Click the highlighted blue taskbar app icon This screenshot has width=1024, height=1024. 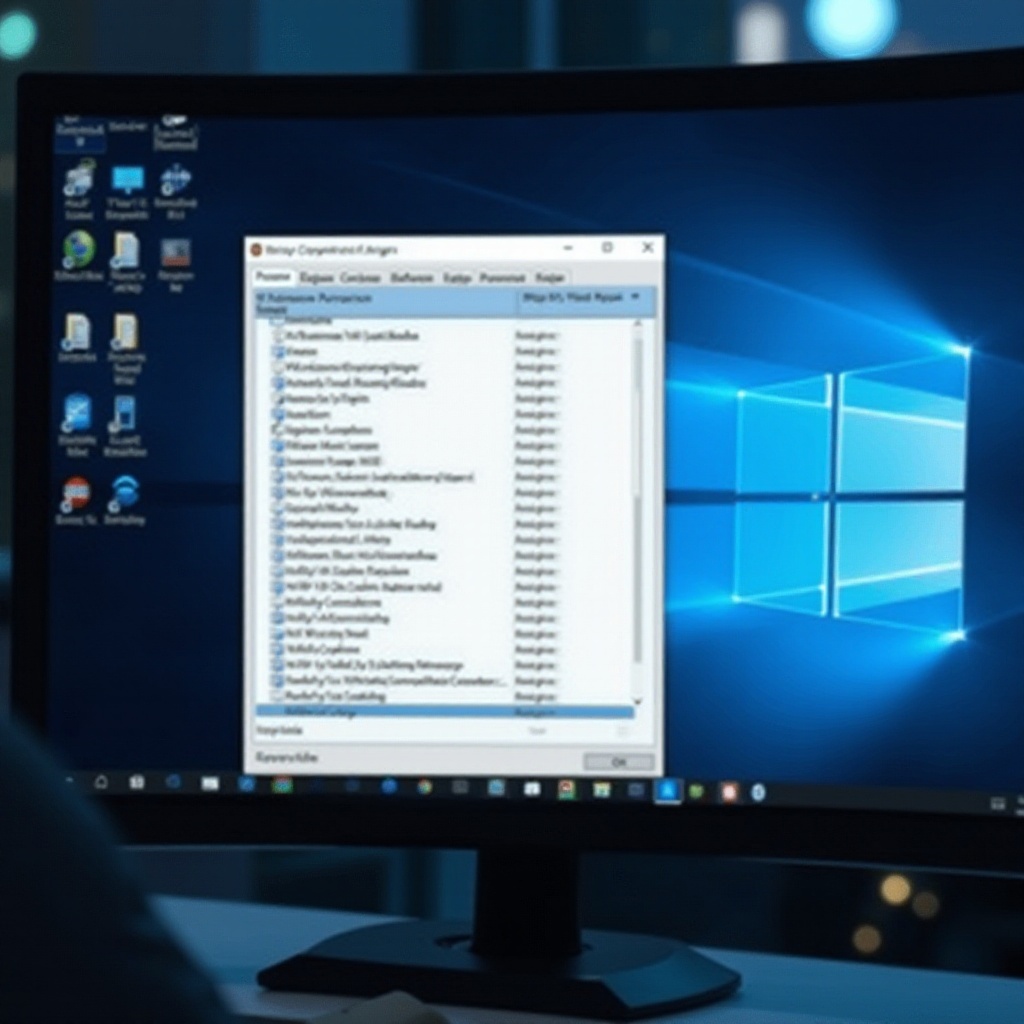[x=667, y=791]
